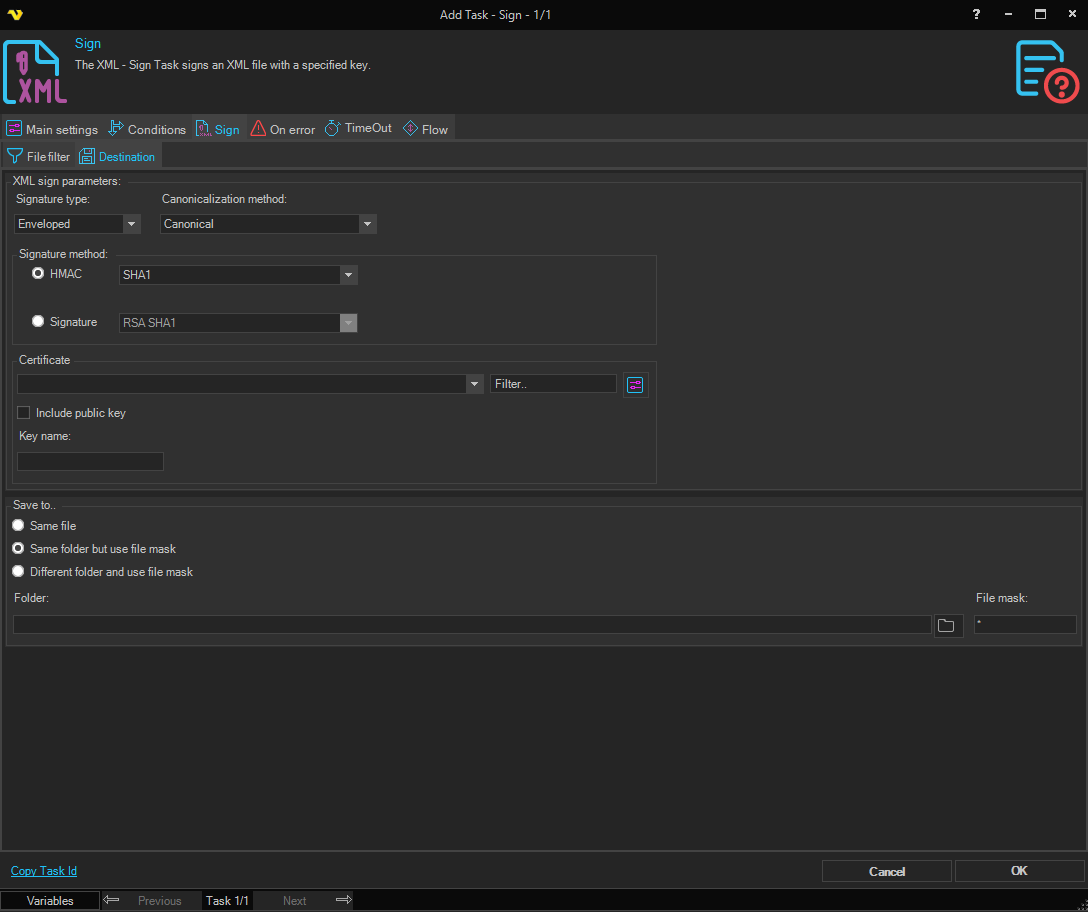The image size is (1088, 912).
Task: Open the Canonicalization method dropdown
Action: [367, 224]
